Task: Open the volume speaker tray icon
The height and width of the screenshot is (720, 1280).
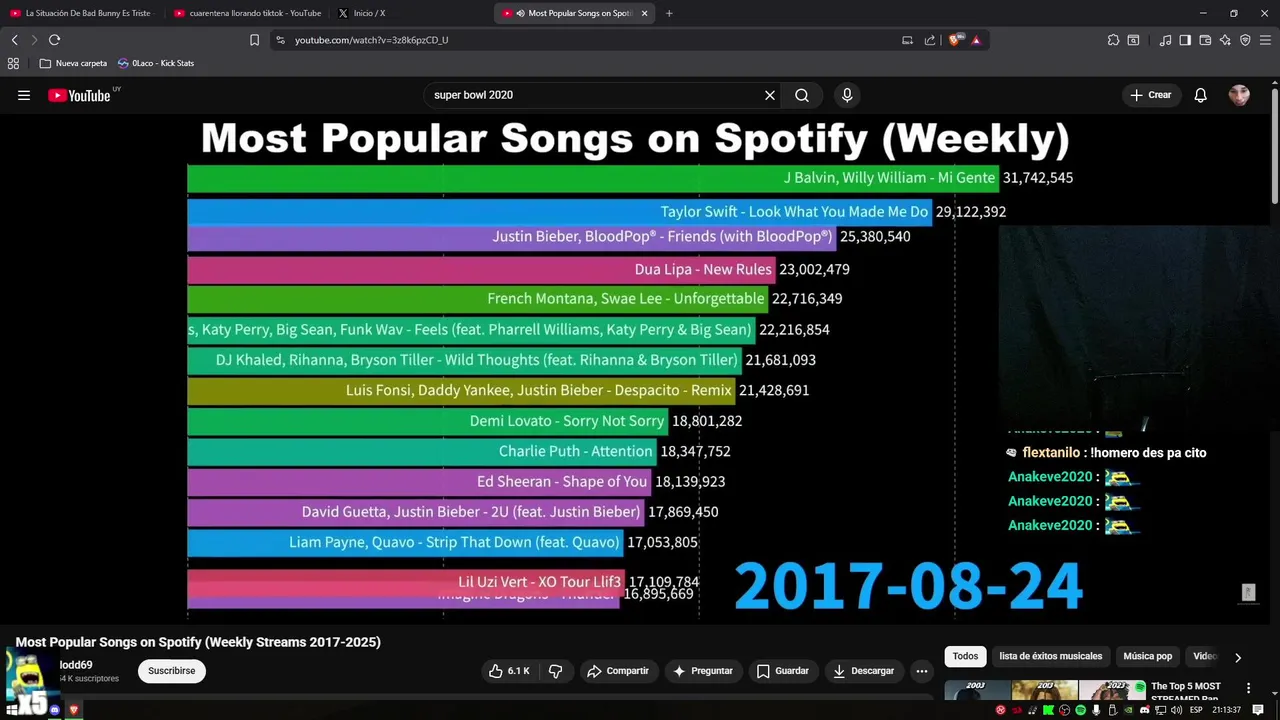Action: pyautogui.click(x=1176, y=710)
